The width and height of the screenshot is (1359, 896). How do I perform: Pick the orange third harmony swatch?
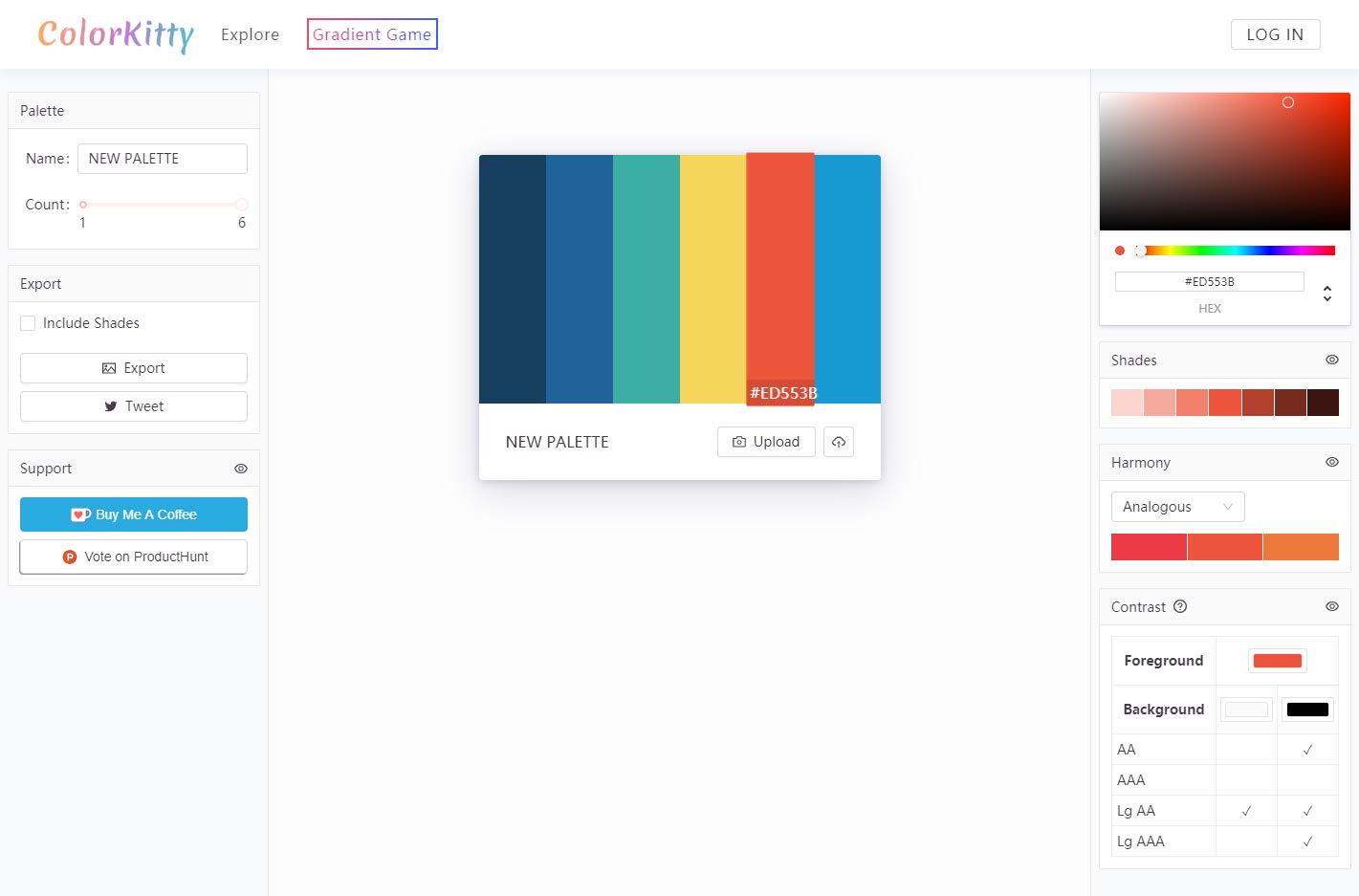click(1301, 547)
